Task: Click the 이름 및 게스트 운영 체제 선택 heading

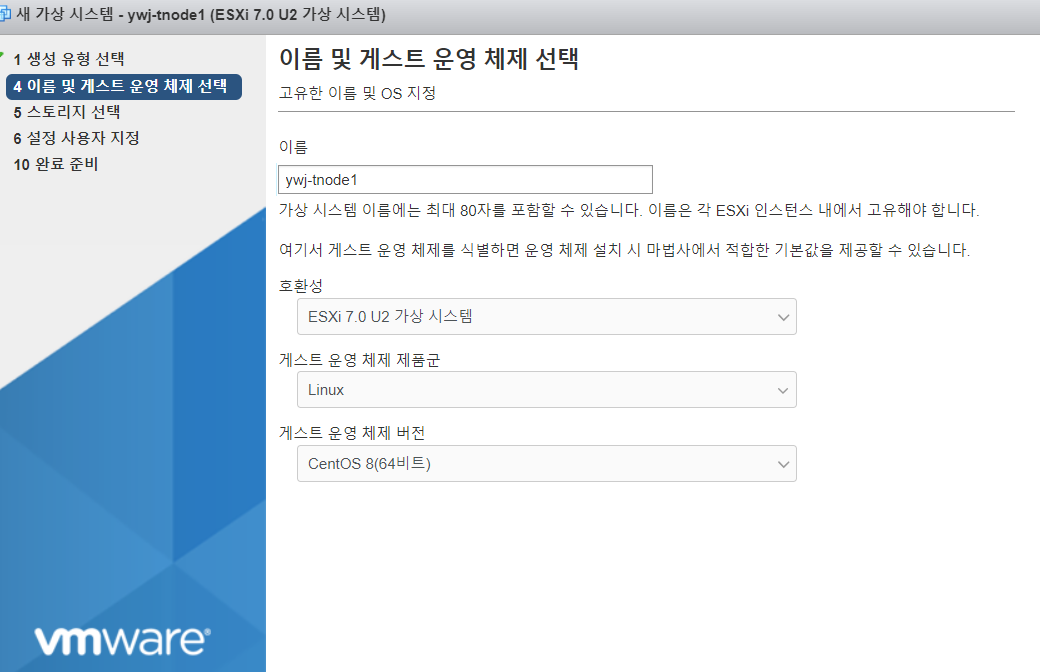Action: 428,58
